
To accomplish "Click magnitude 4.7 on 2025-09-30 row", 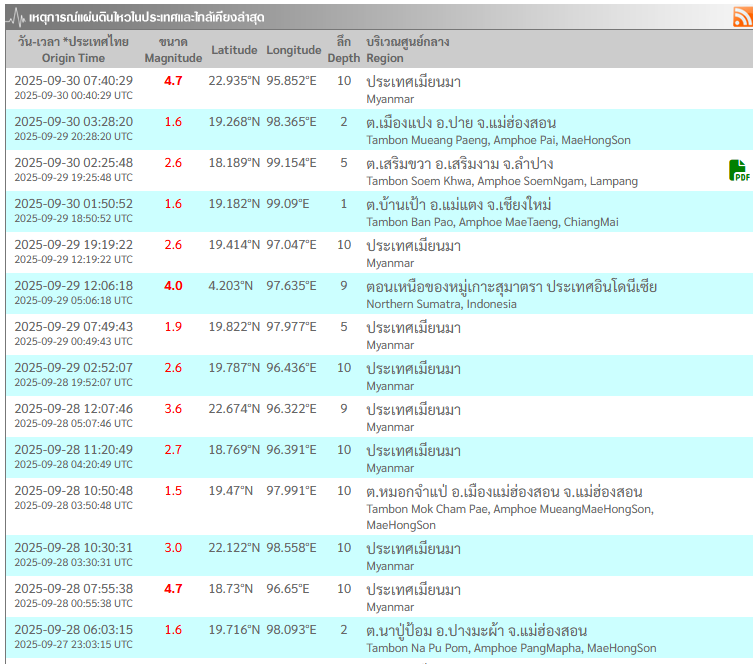I will coord(173,81).
